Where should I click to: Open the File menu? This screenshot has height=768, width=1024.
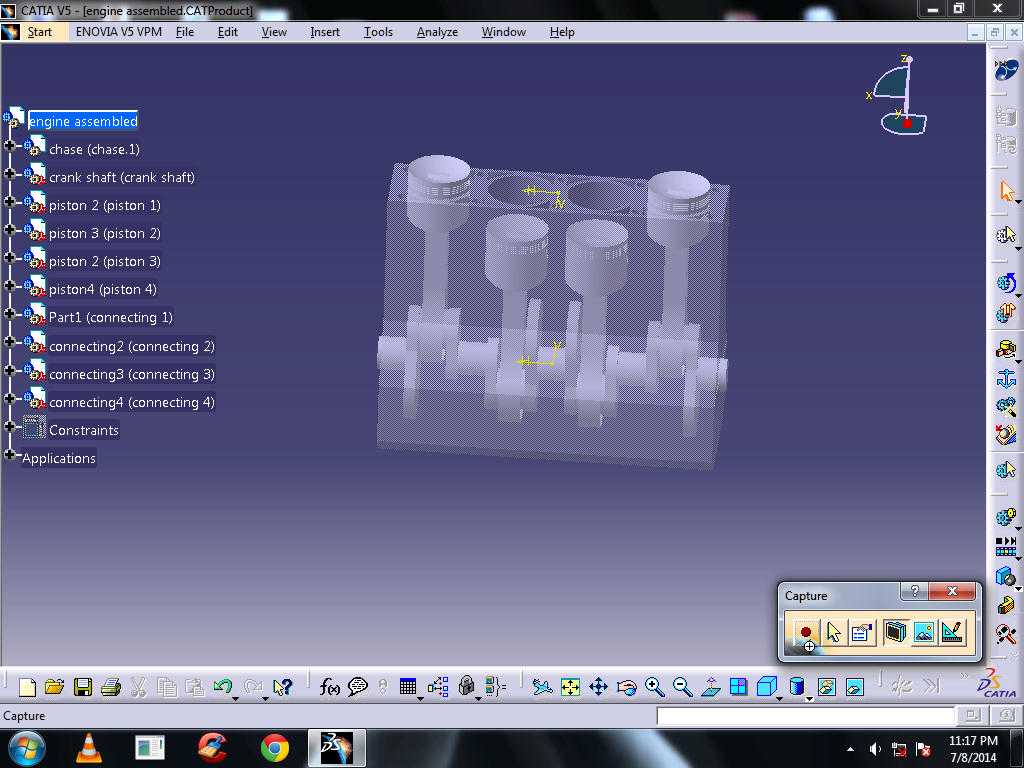(185, 31)
